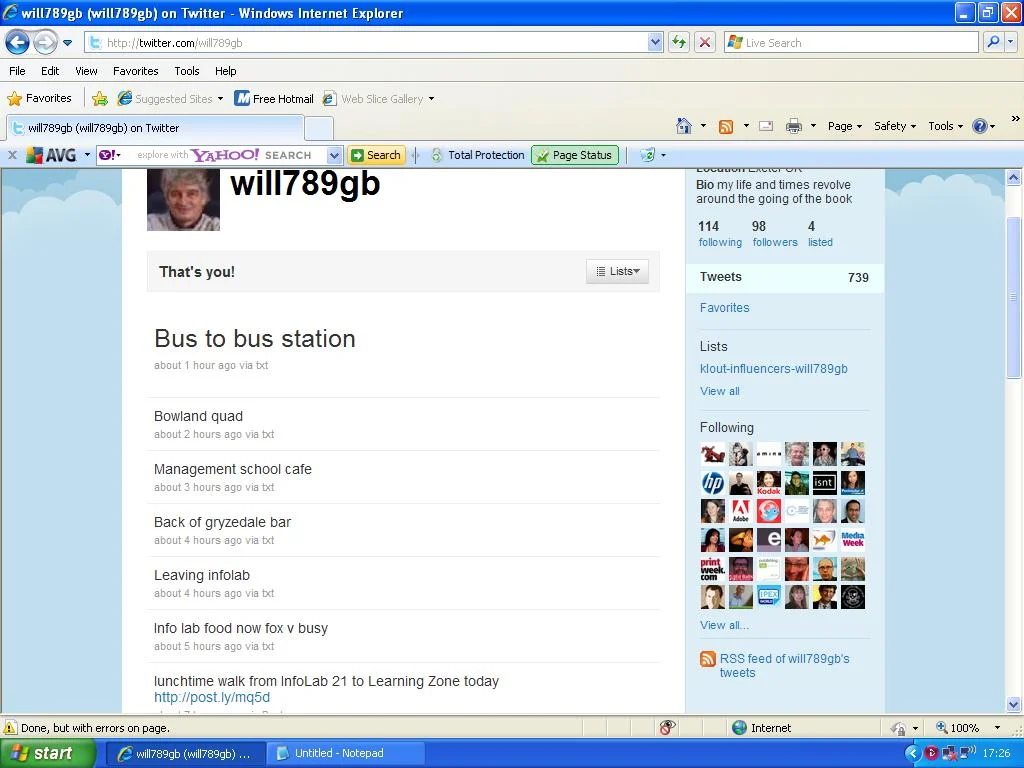
Task: Click inside the Live Search box
Action: pyautogui.click(x=851, y=43)
